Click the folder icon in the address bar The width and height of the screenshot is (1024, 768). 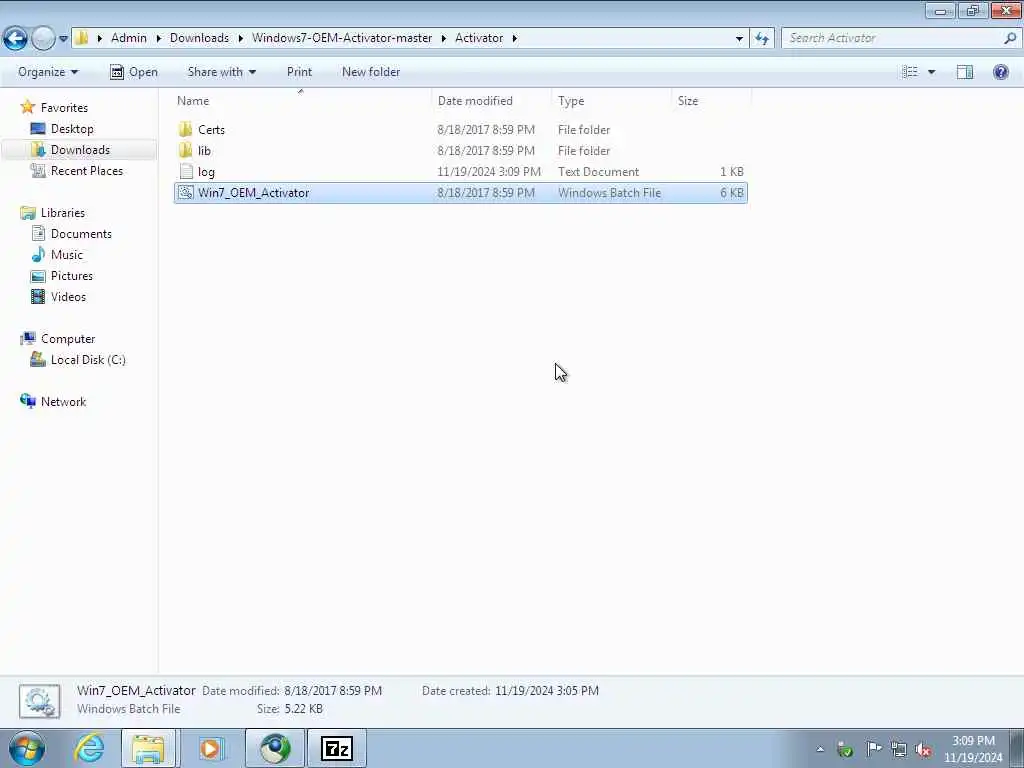click(x=82, y=38)
